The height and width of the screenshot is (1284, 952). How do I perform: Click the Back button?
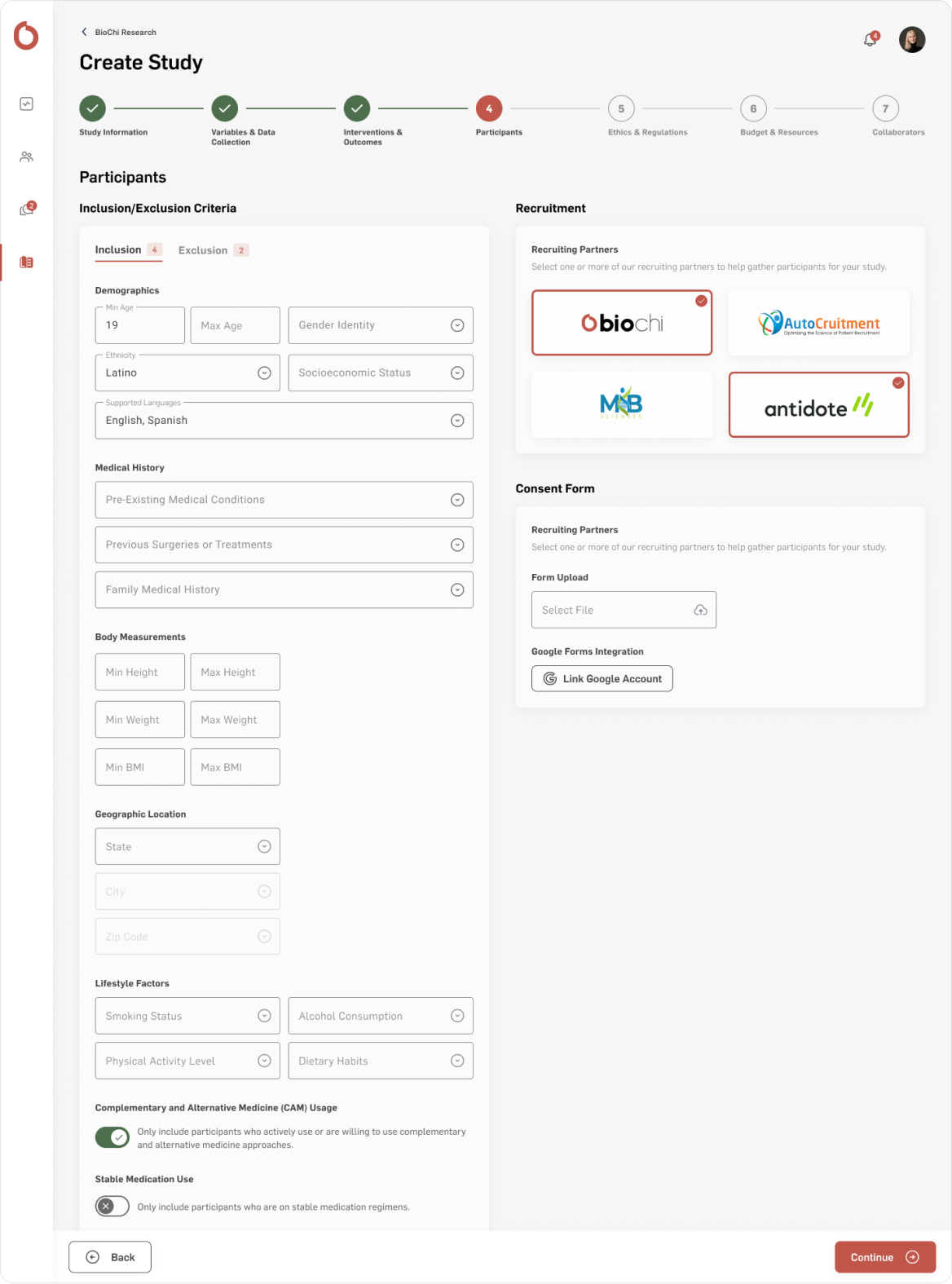pos(110,1257)
